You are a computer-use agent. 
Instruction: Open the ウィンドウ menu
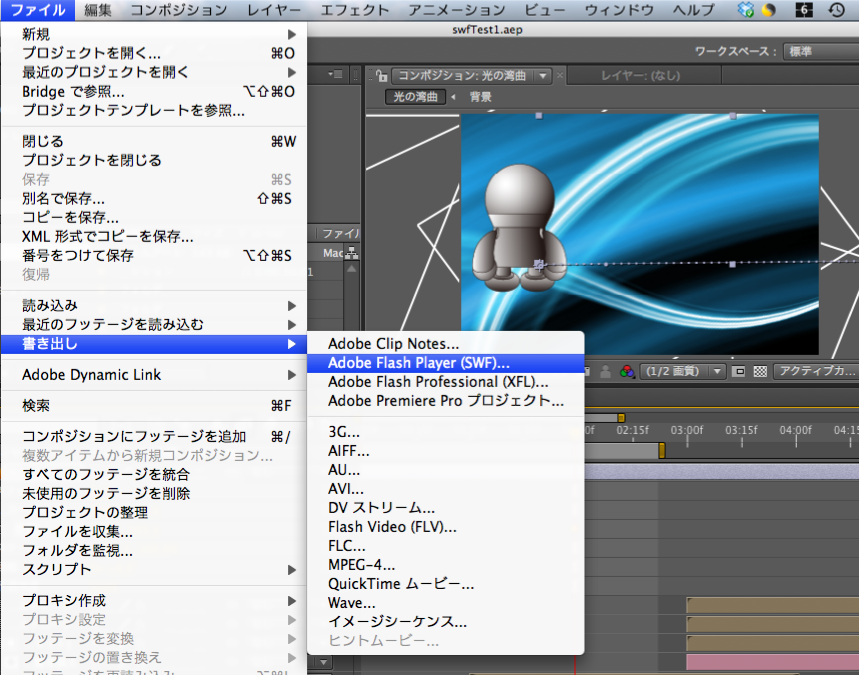tap(620, 10)
